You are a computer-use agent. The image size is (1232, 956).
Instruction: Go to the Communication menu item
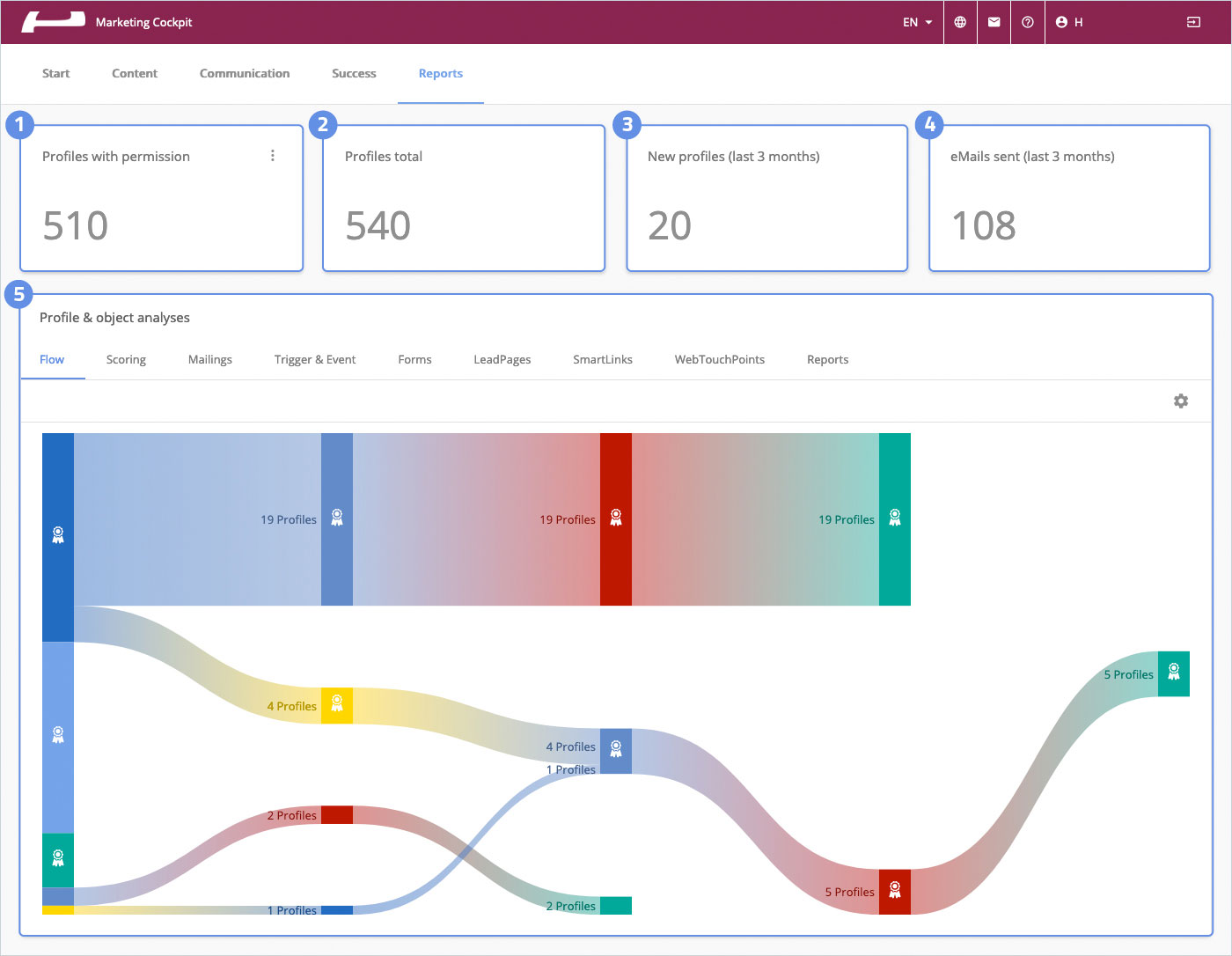(x=245, y=73)
